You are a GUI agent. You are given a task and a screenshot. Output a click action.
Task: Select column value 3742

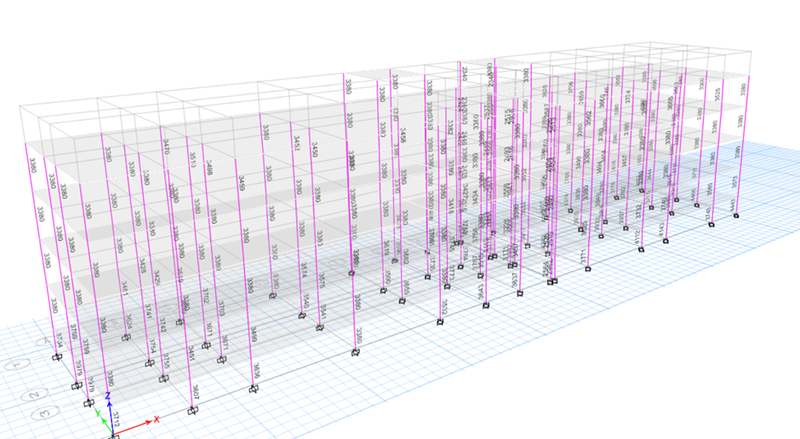163,325
